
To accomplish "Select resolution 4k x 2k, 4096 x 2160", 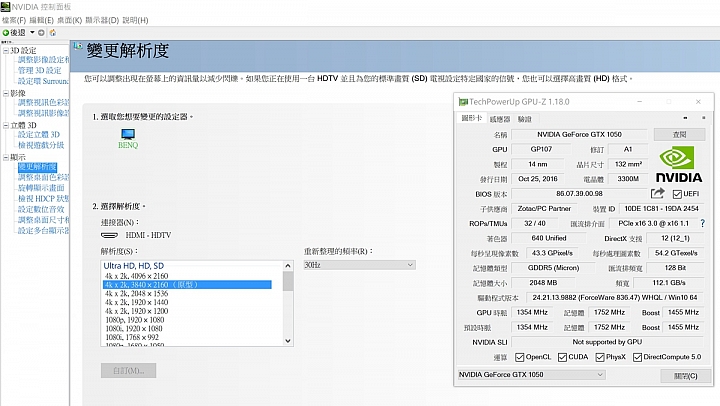I will point(136,276).
